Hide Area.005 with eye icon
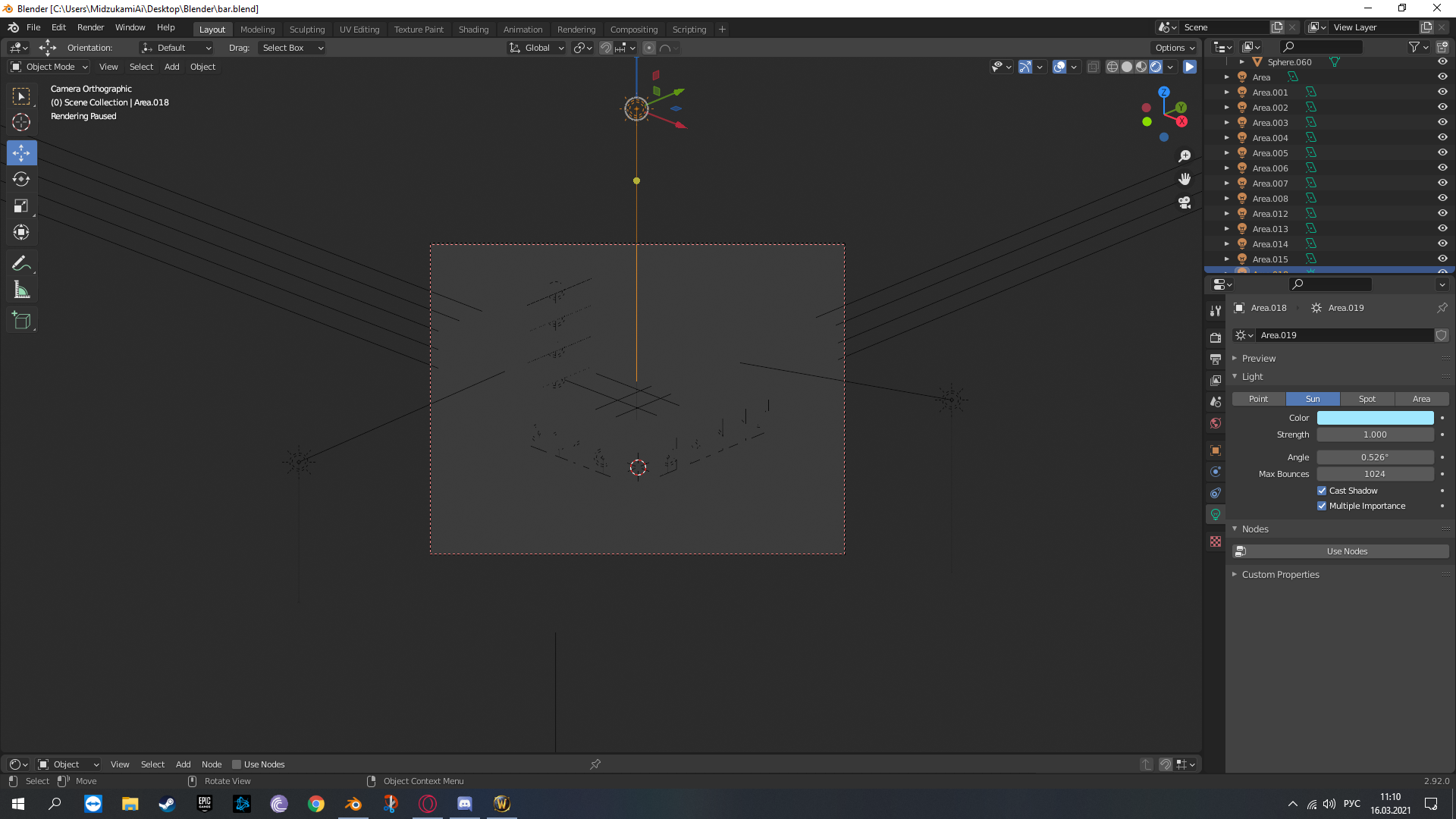Viewport: 1456px width, 819px height. click(x=1442, y=152)
